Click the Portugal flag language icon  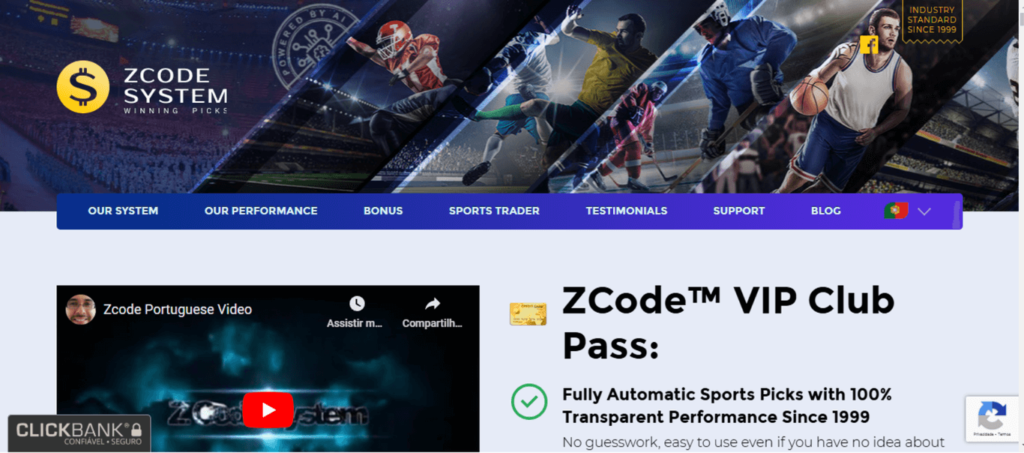click(x=896, y=211)
